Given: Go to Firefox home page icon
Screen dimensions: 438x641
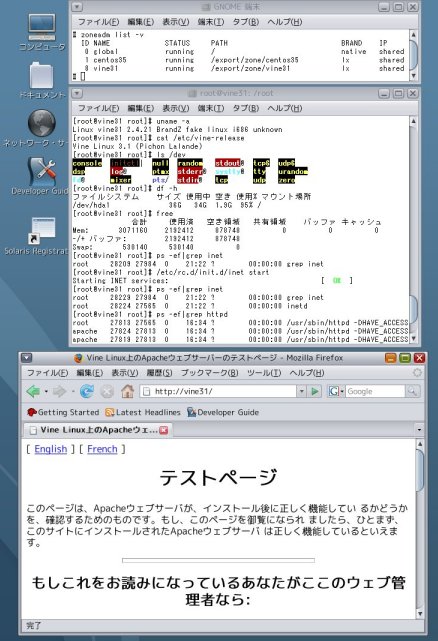Looking at the screenshot, I should point(127,391).
